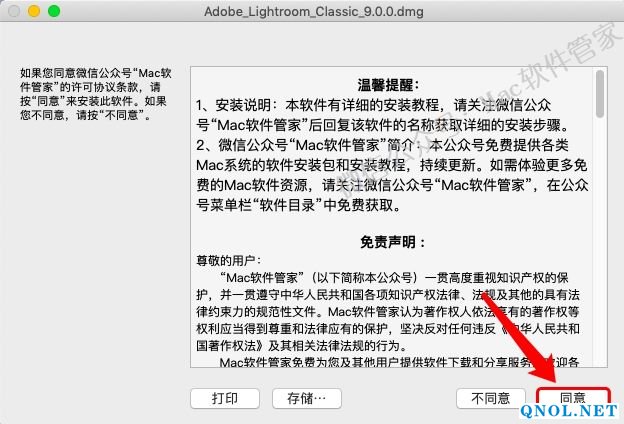Click the Adobe_Lightroom_Classic_9.0.0.dmg window title

[x=314, y=12]
